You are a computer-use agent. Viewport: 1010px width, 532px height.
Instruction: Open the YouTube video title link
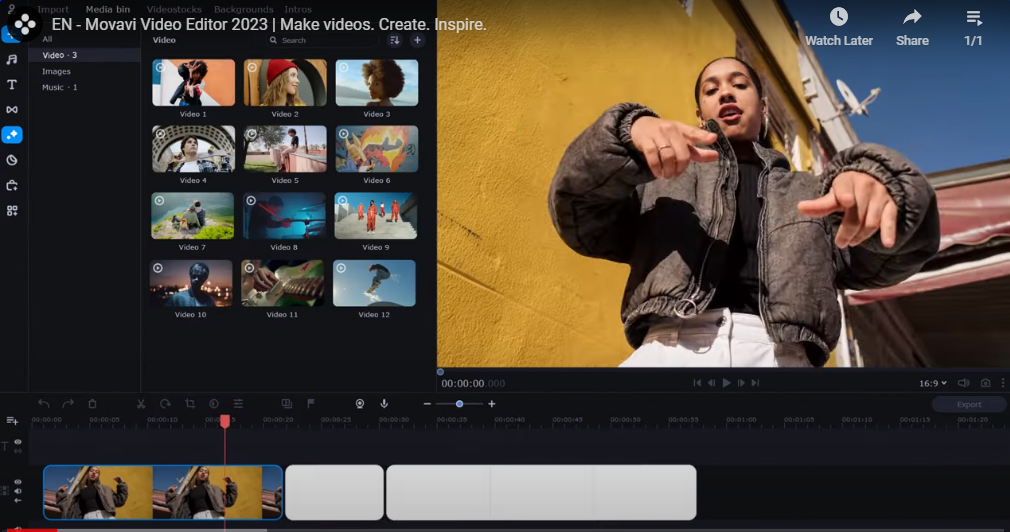tap(269, 24)
